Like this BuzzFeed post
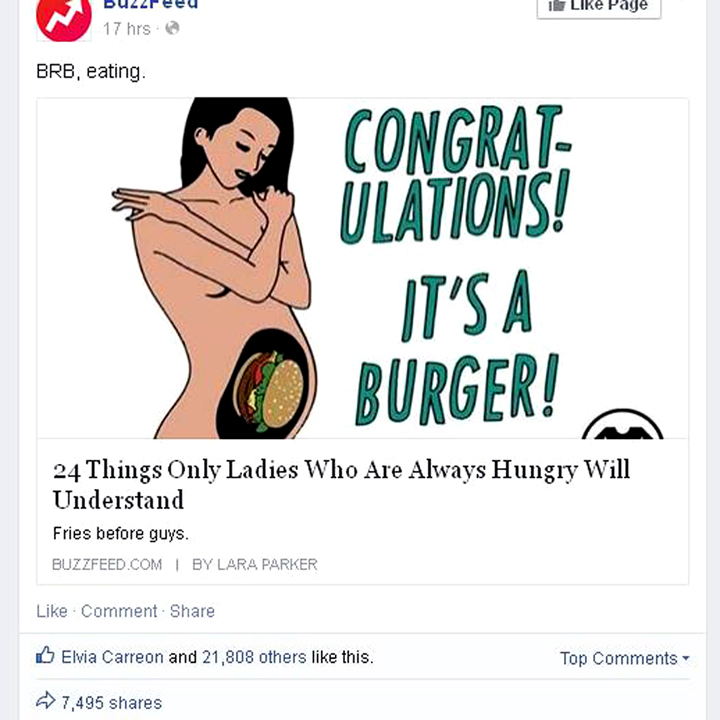This screenshot has height=720, width=720. [51, 611]
